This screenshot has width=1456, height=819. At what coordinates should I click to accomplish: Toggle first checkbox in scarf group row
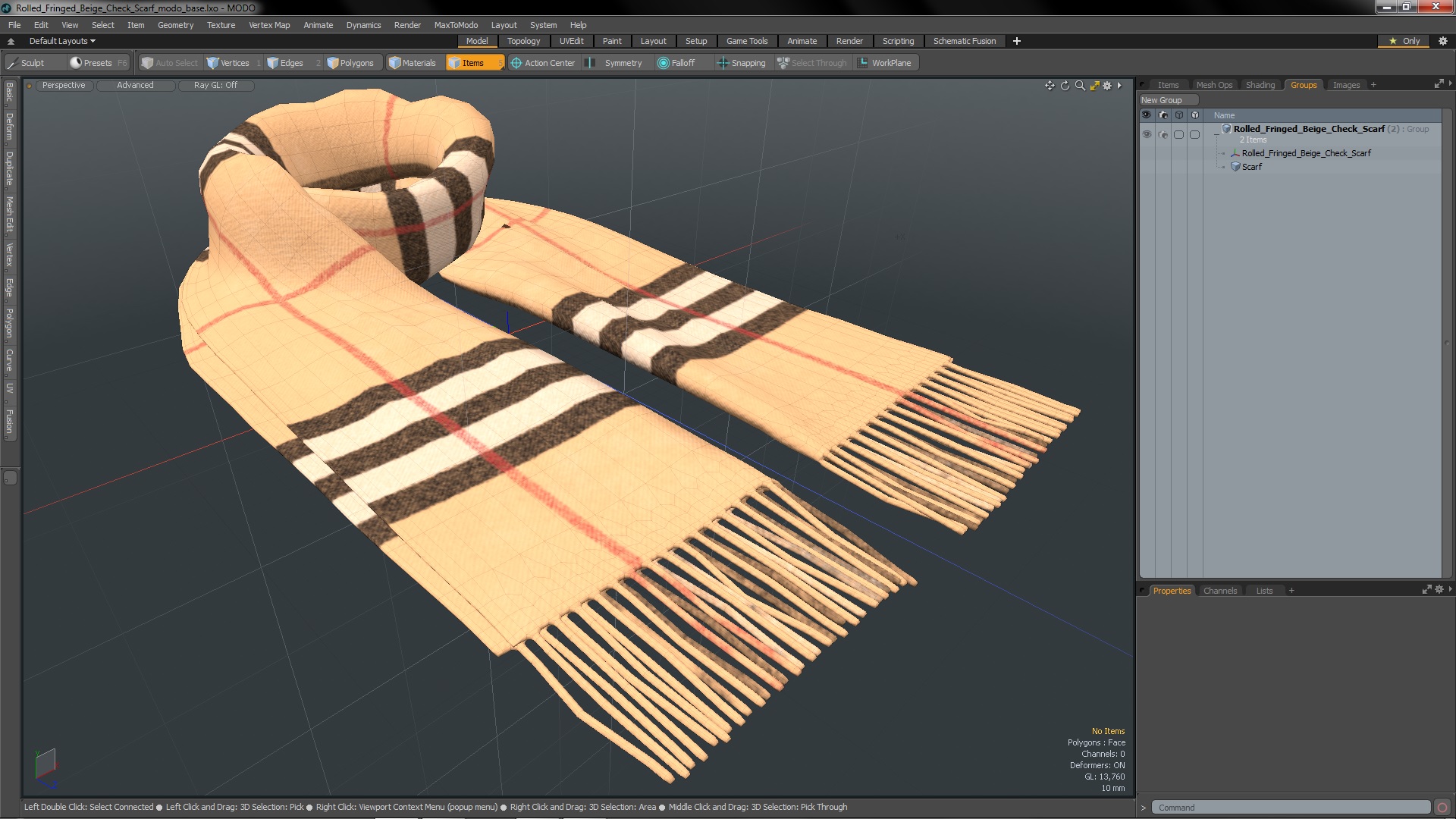pos(1178,134)
